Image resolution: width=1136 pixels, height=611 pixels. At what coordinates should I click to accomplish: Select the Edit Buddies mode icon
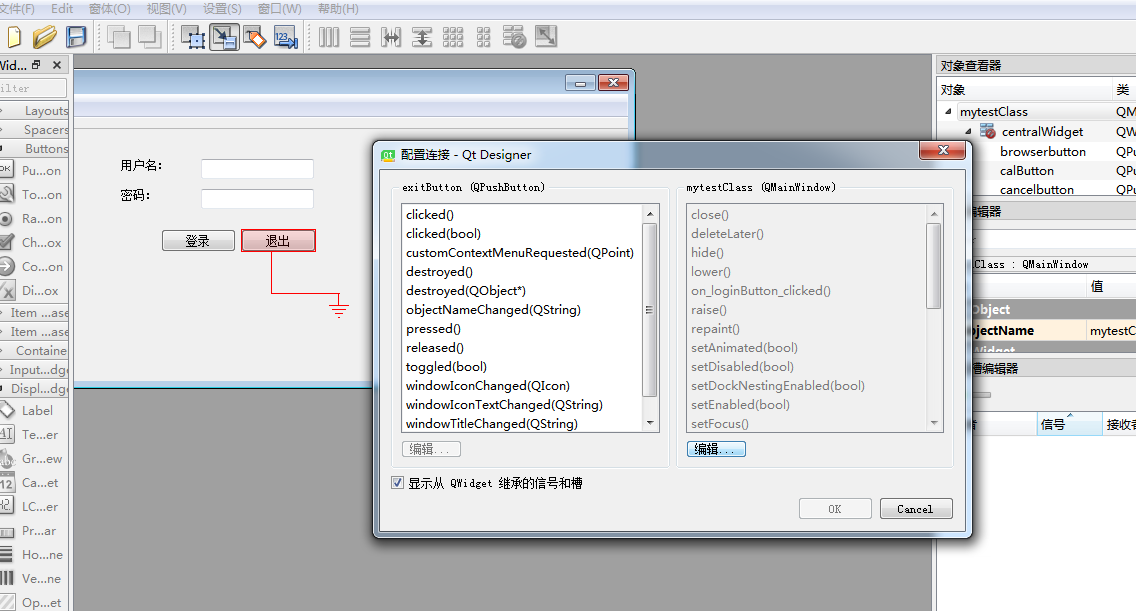(x=255, y=37)
